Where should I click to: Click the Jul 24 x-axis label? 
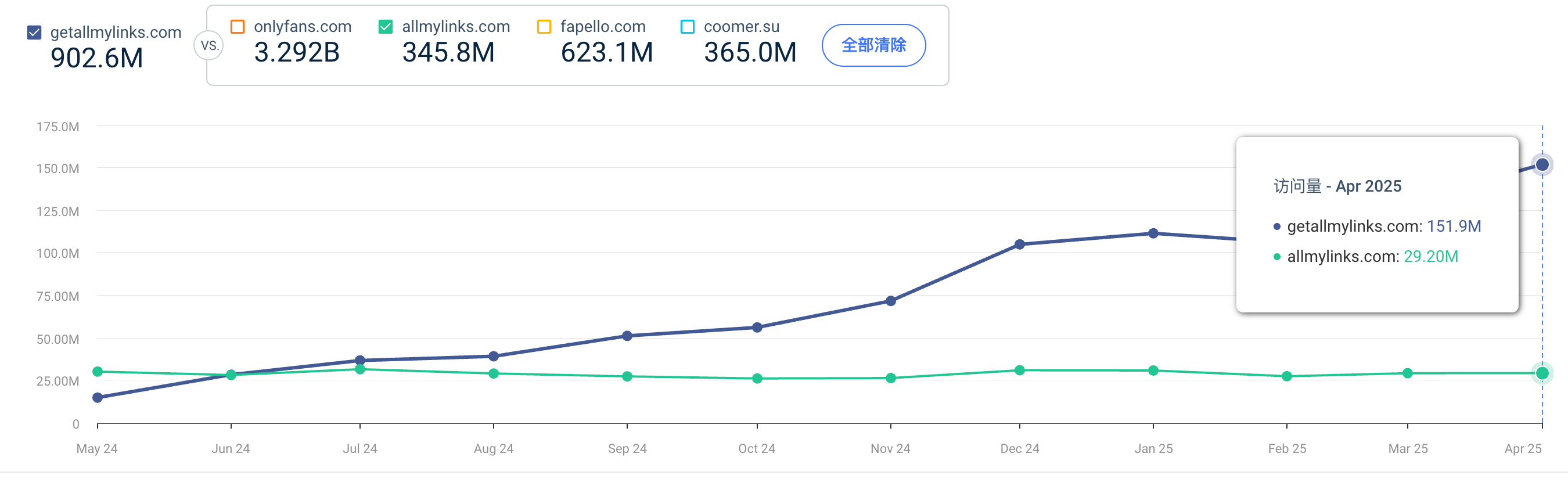pos(359,448)
